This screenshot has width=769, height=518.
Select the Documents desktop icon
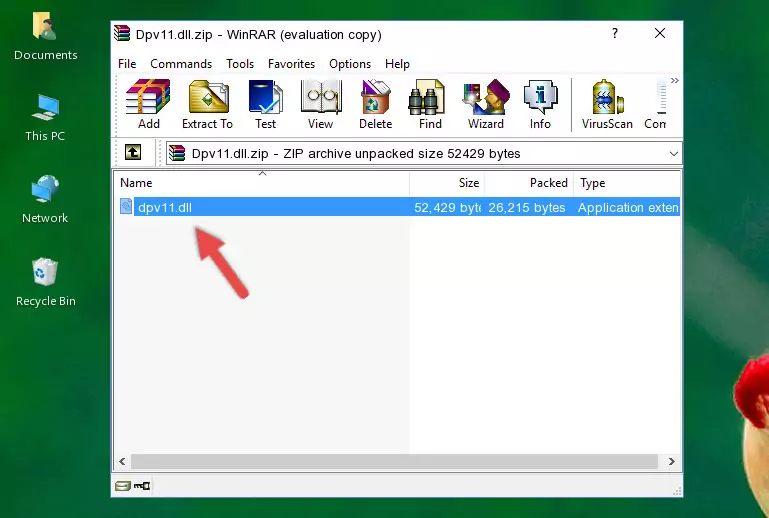point(45,36)
